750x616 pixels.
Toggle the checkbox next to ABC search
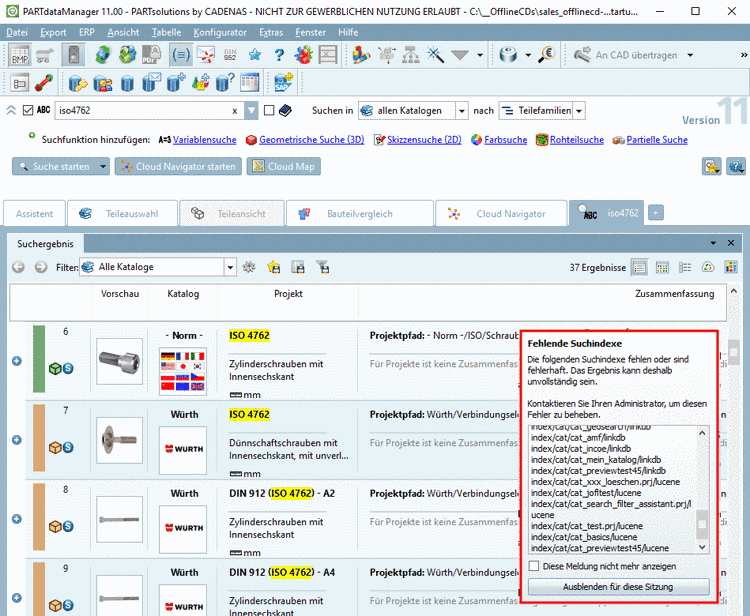[28, 110]
